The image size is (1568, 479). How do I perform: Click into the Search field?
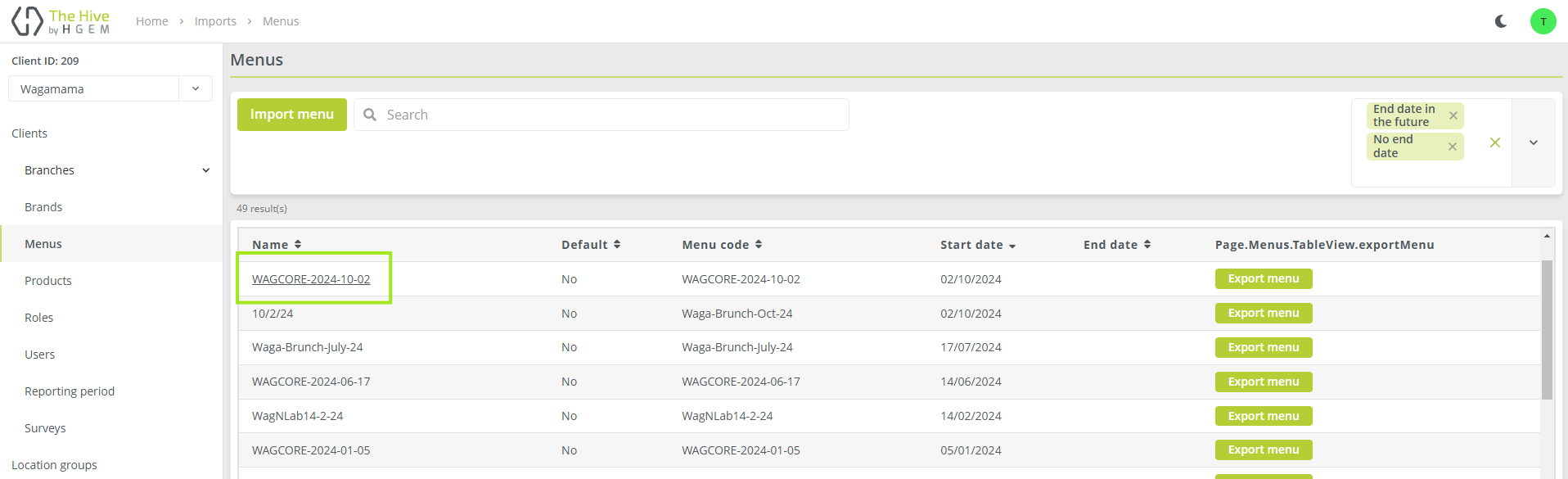614,115
